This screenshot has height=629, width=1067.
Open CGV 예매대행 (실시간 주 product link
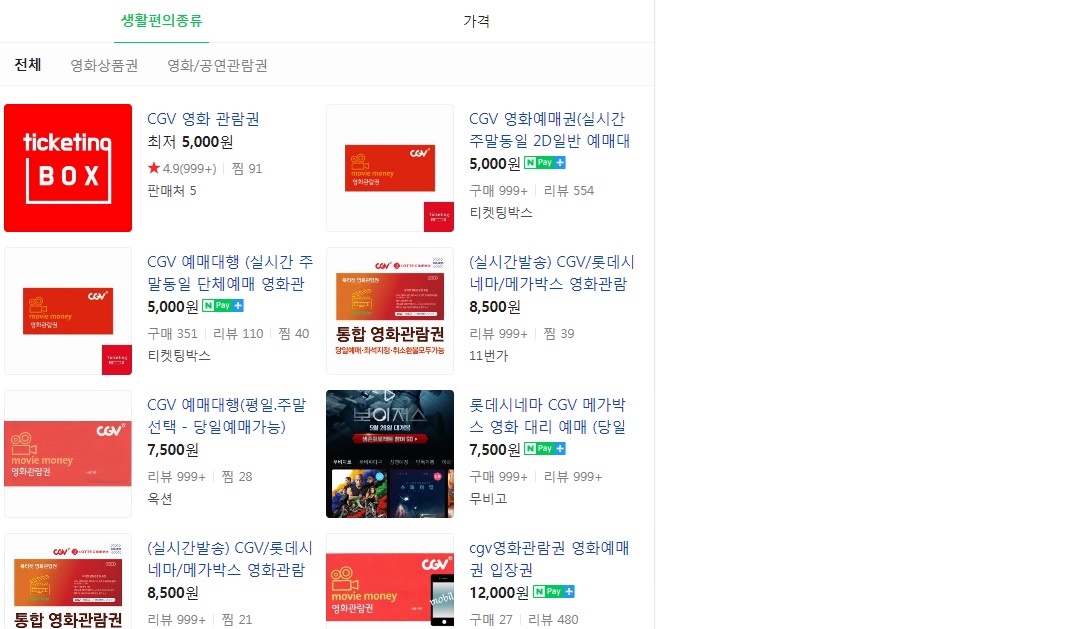pyautogui.click(x=230, y=273)
